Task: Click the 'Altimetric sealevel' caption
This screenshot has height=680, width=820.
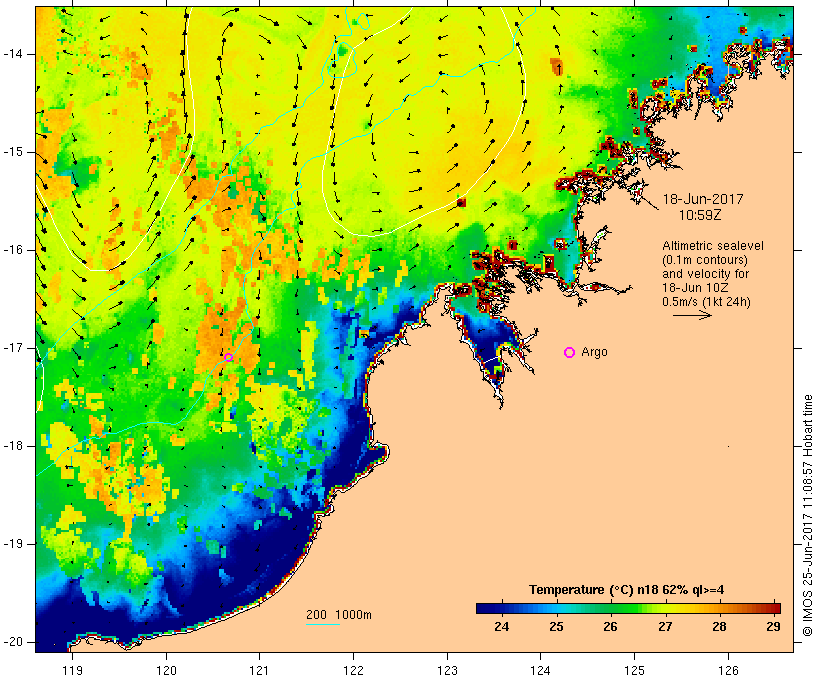Action: (x=713, y=246)
